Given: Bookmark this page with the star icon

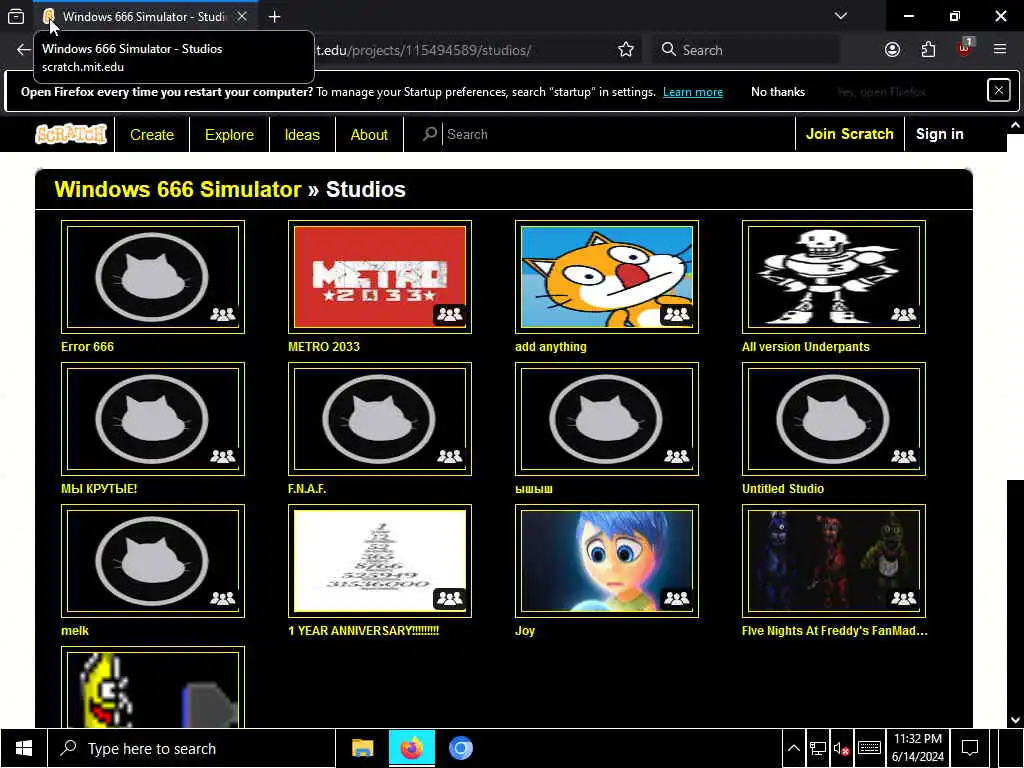Looking at the screenshot, I should (626, 50).
